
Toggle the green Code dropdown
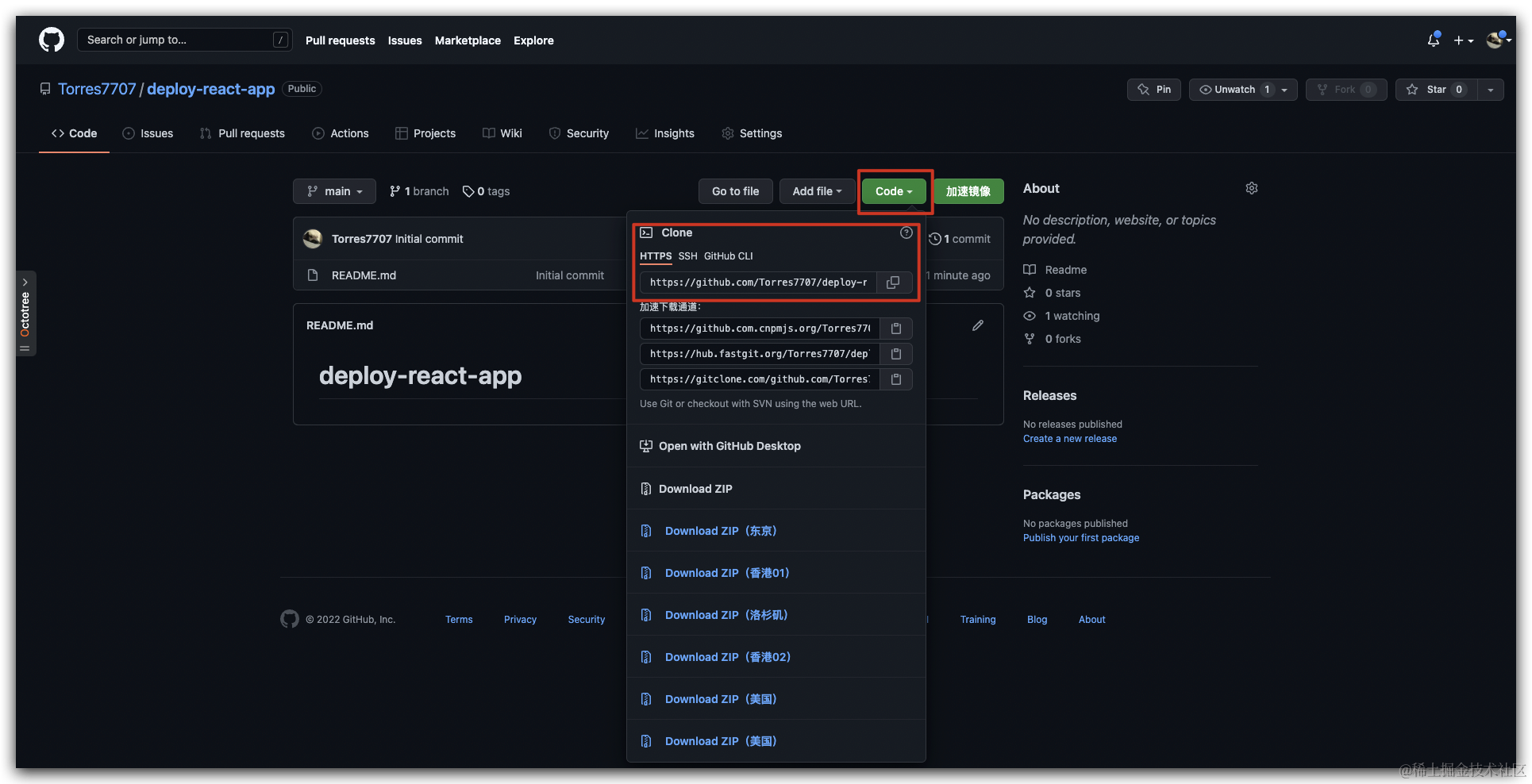coord(894,191)
